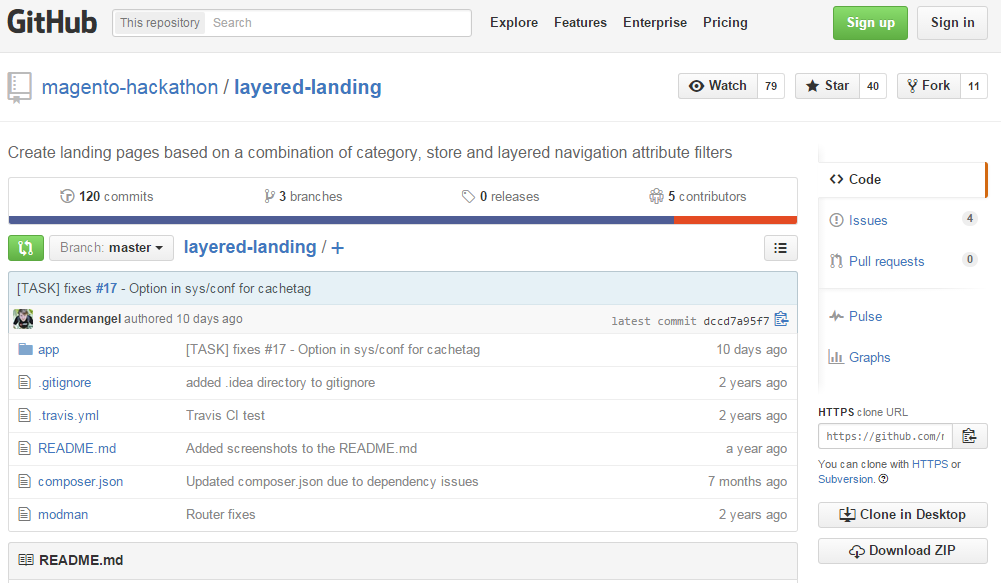Image resolution: width=1001 pixels, height=583 pixels.
Task: Open the app folder
Action: tap(48, 350)
